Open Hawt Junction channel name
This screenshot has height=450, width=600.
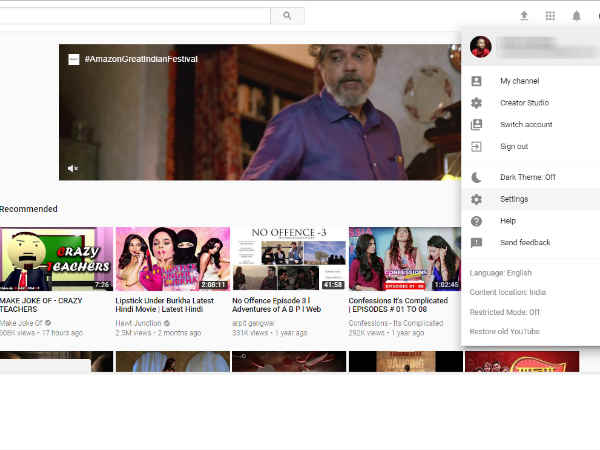click(138, 323)
